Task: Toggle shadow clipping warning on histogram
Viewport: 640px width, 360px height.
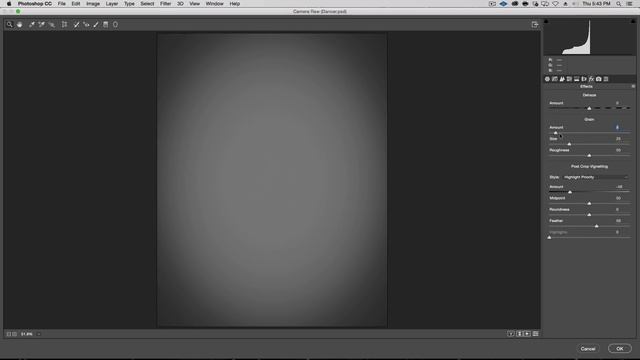Action: (x=546, y=21)
